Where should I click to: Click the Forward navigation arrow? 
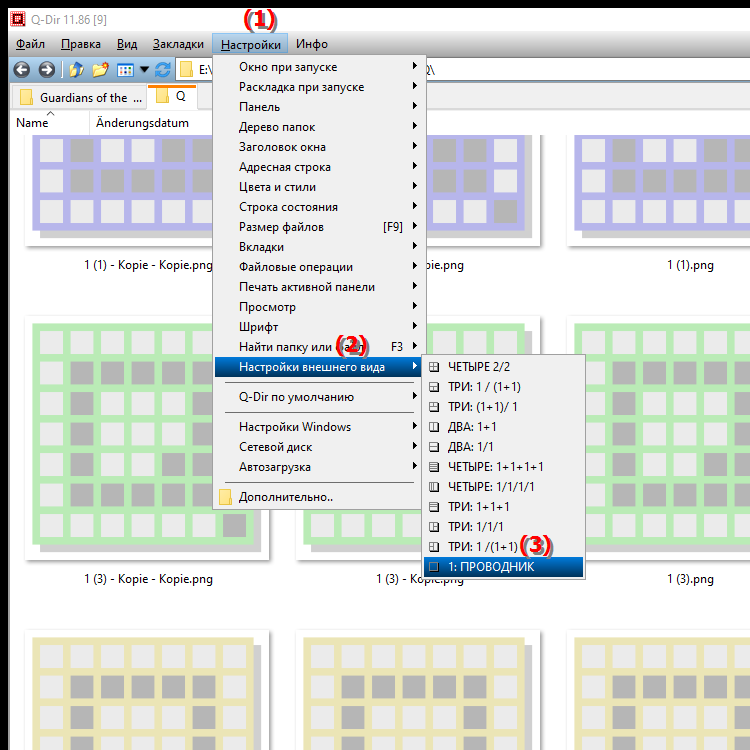click(46, 70)
